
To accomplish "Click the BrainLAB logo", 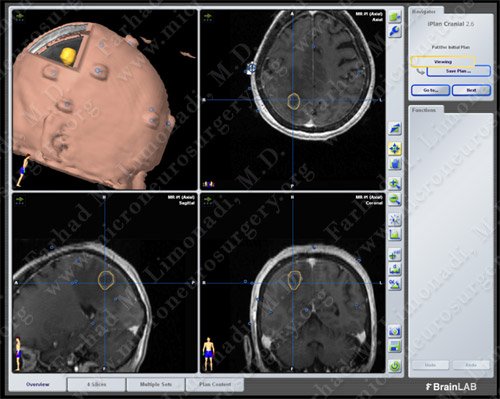I will coord(452,387).
